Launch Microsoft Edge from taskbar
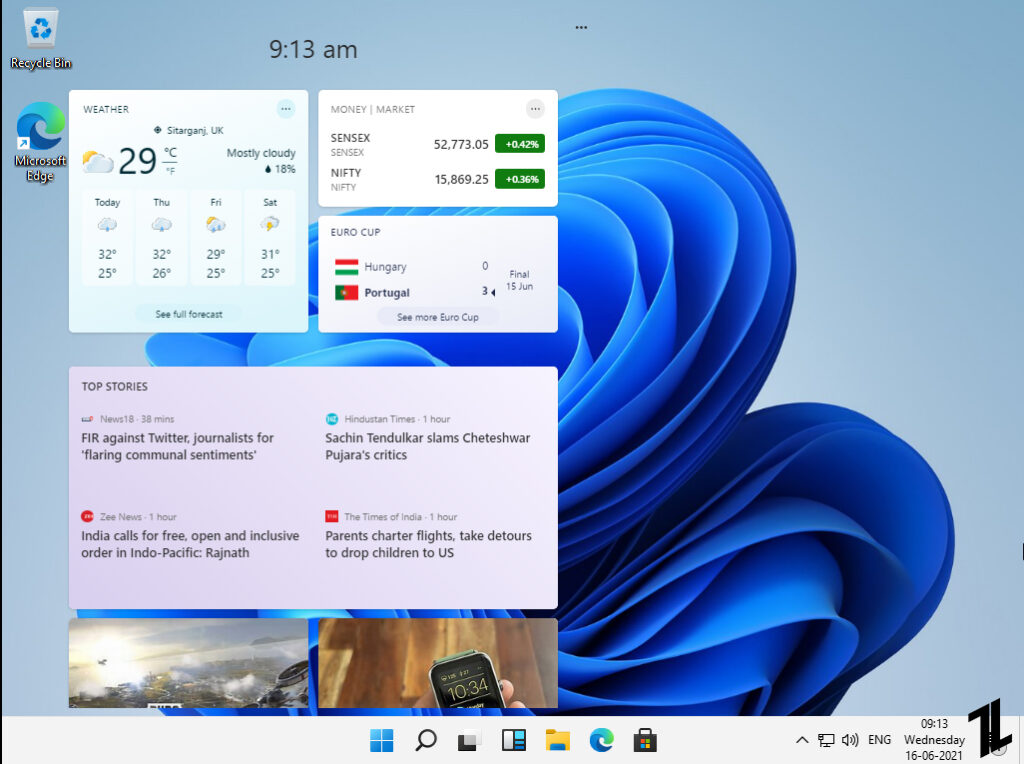Viewport: 1024px width, 764px height. coord(601,740)
